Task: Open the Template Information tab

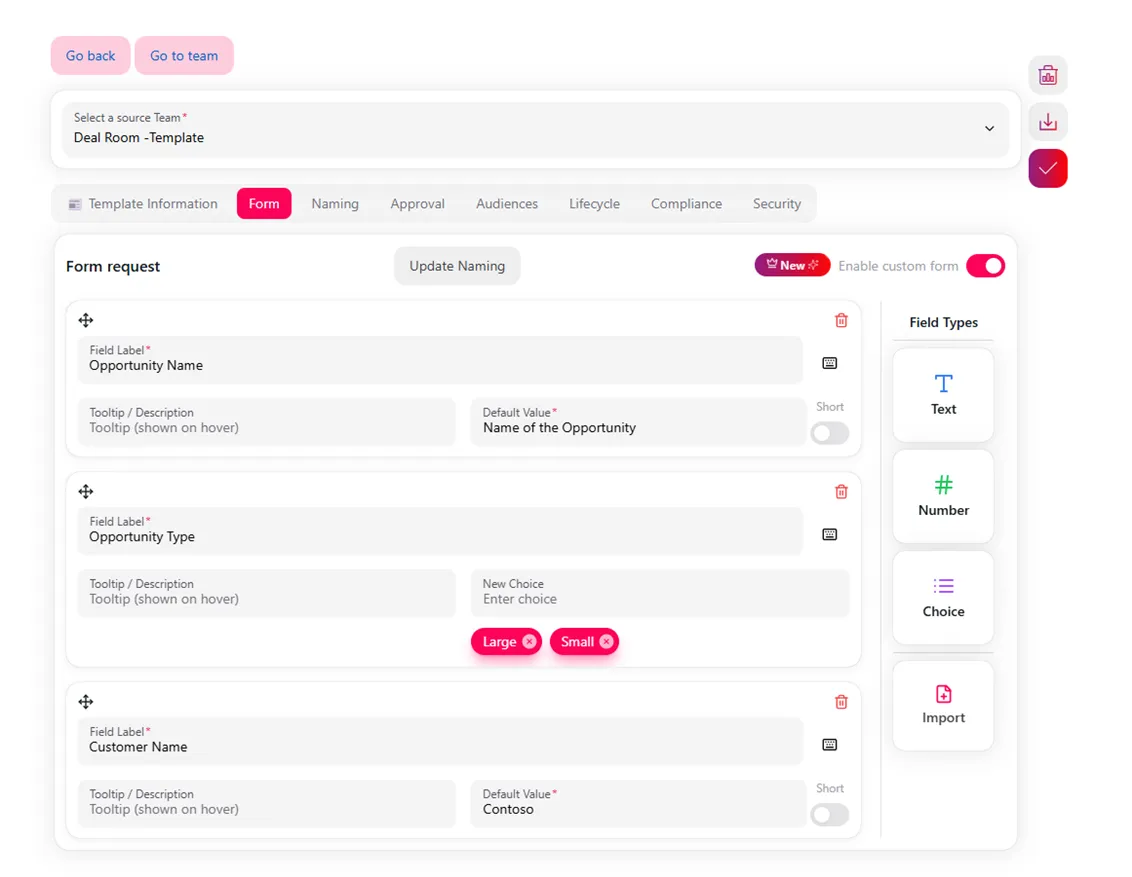Action: pyautogui.click(x=143, y=204)
